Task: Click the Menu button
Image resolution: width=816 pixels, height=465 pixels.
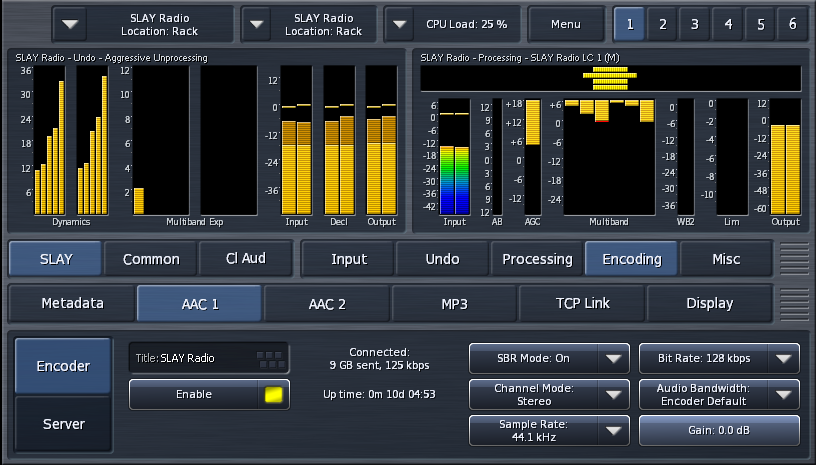Action: click(x=565, y=23)
